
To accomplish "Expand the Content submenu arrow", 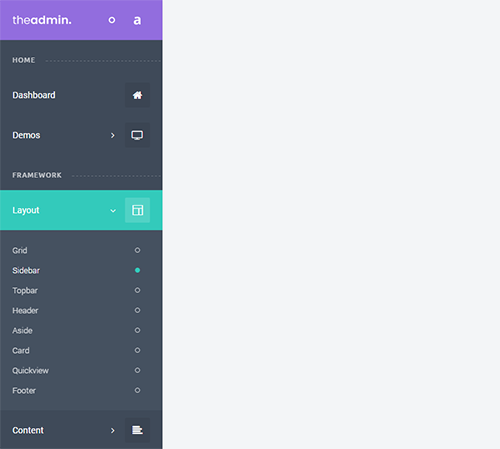I will coord(113,430).
